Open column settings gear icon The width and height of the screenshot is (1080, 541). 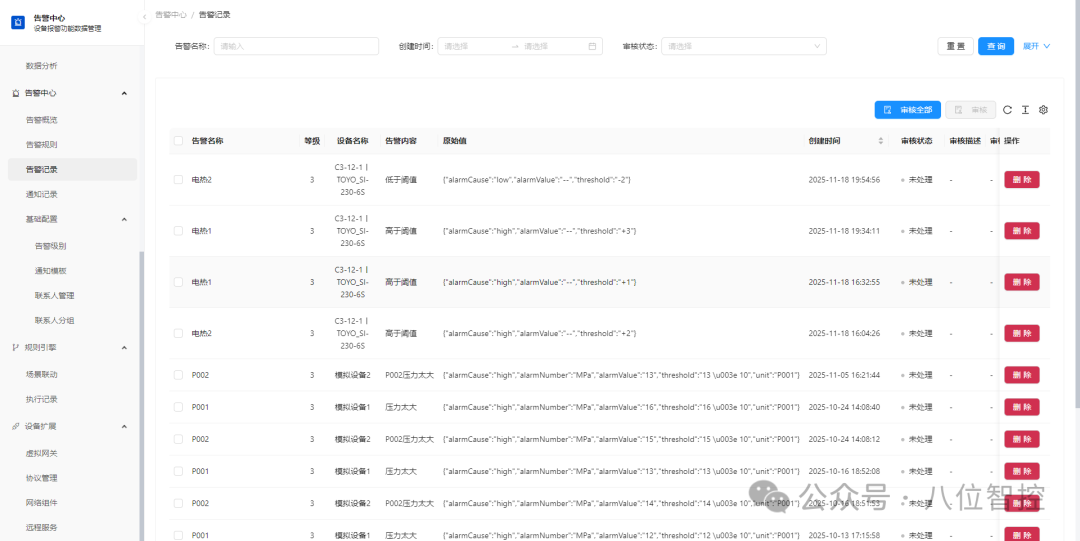1043,110
